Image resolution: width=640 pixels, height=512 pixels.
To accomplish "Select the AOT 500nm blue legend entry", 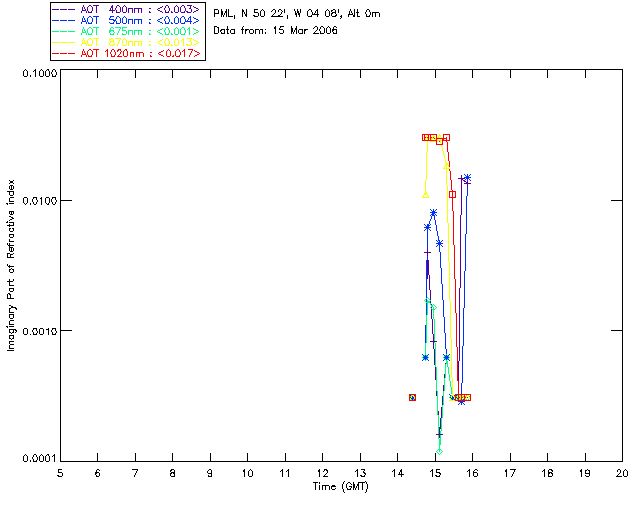I will (x=127, y=20).
